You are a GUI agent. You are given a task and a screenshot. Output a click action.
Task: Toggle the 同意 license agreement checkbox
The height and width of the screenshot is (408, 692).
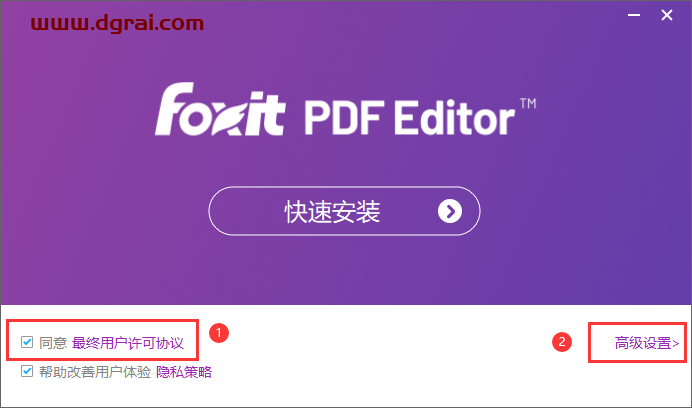tap(27, 342)
